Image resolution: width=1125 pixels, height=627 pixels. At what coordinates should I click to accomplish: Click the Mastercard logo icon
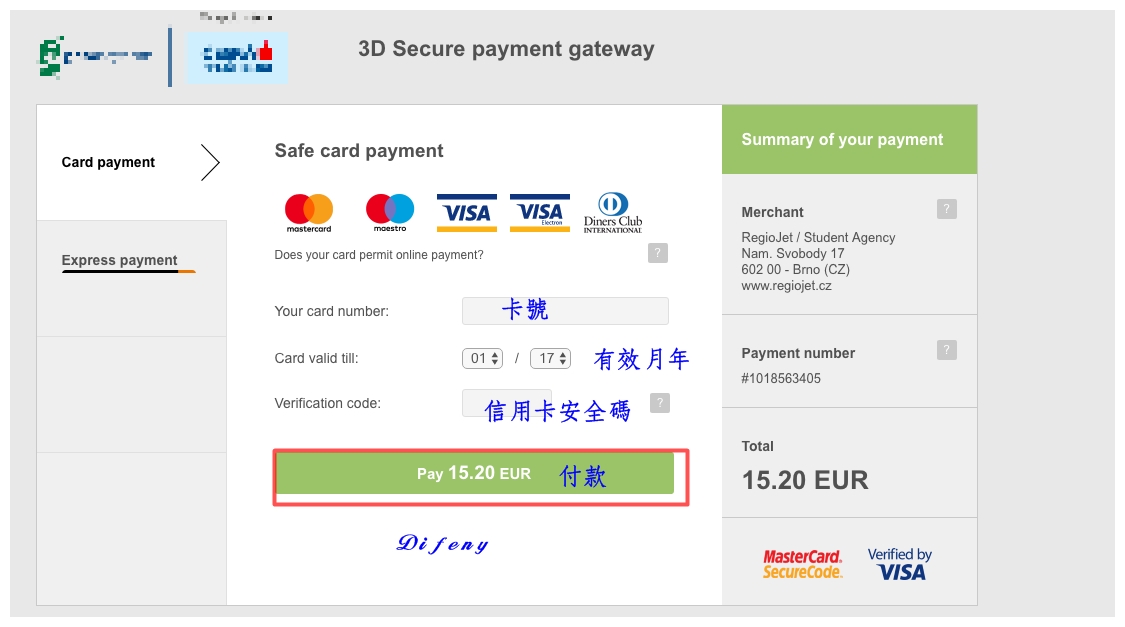click(x=309, y=212)
